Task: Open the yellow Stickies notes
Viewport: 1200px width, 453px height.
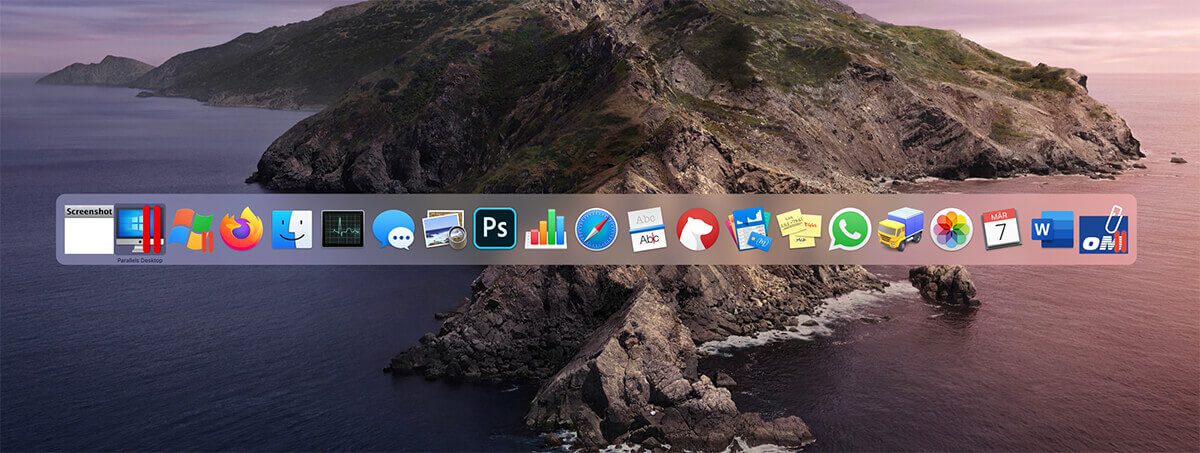Action: click(x=799, y=229)
